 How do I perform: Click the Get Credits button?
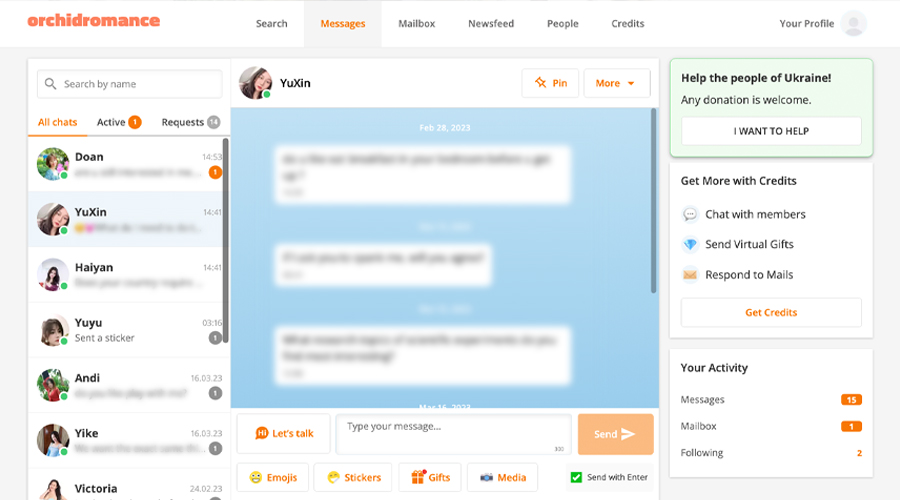[771, 312]
